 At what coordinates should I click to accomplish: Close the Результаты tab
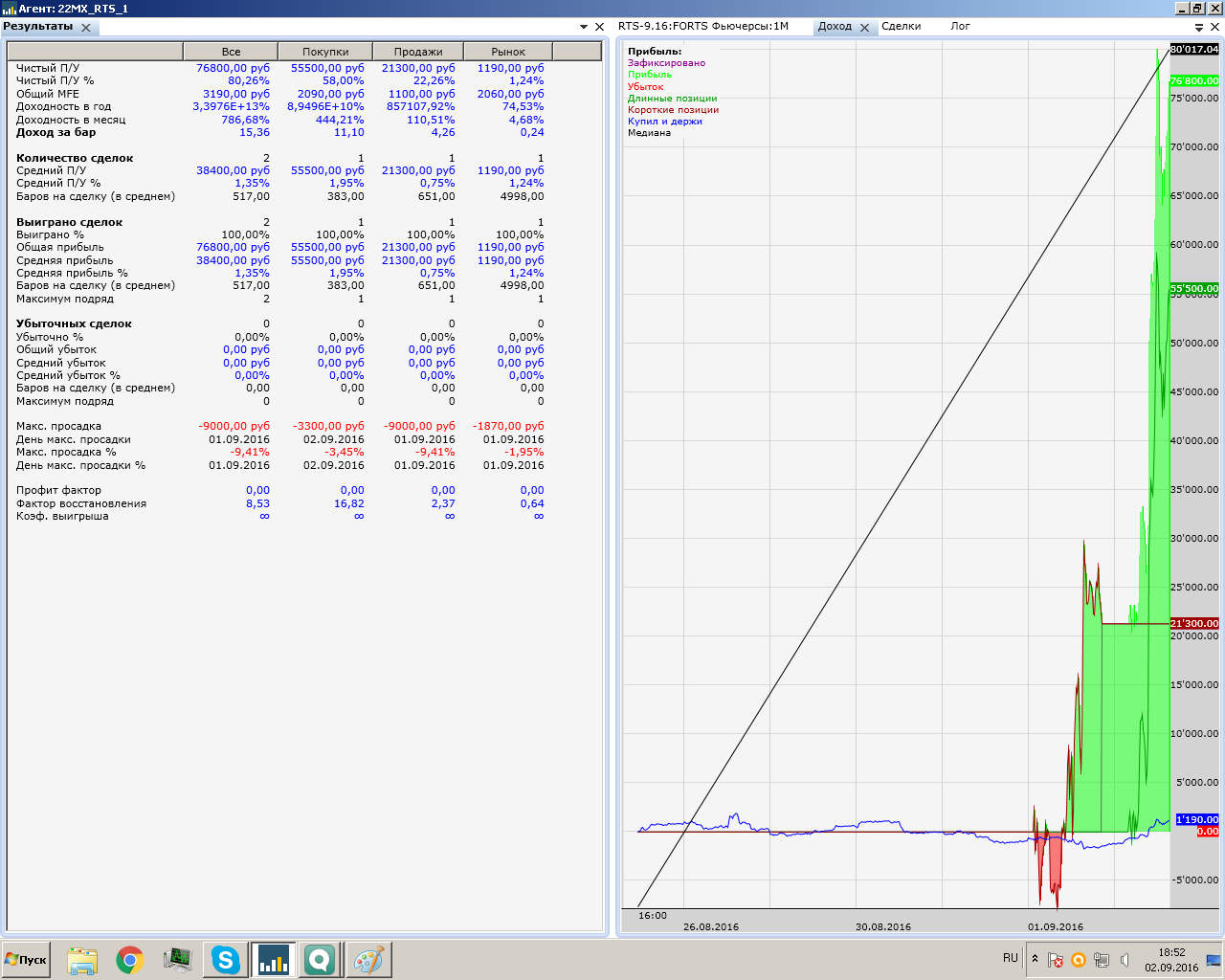pos(86,28)
